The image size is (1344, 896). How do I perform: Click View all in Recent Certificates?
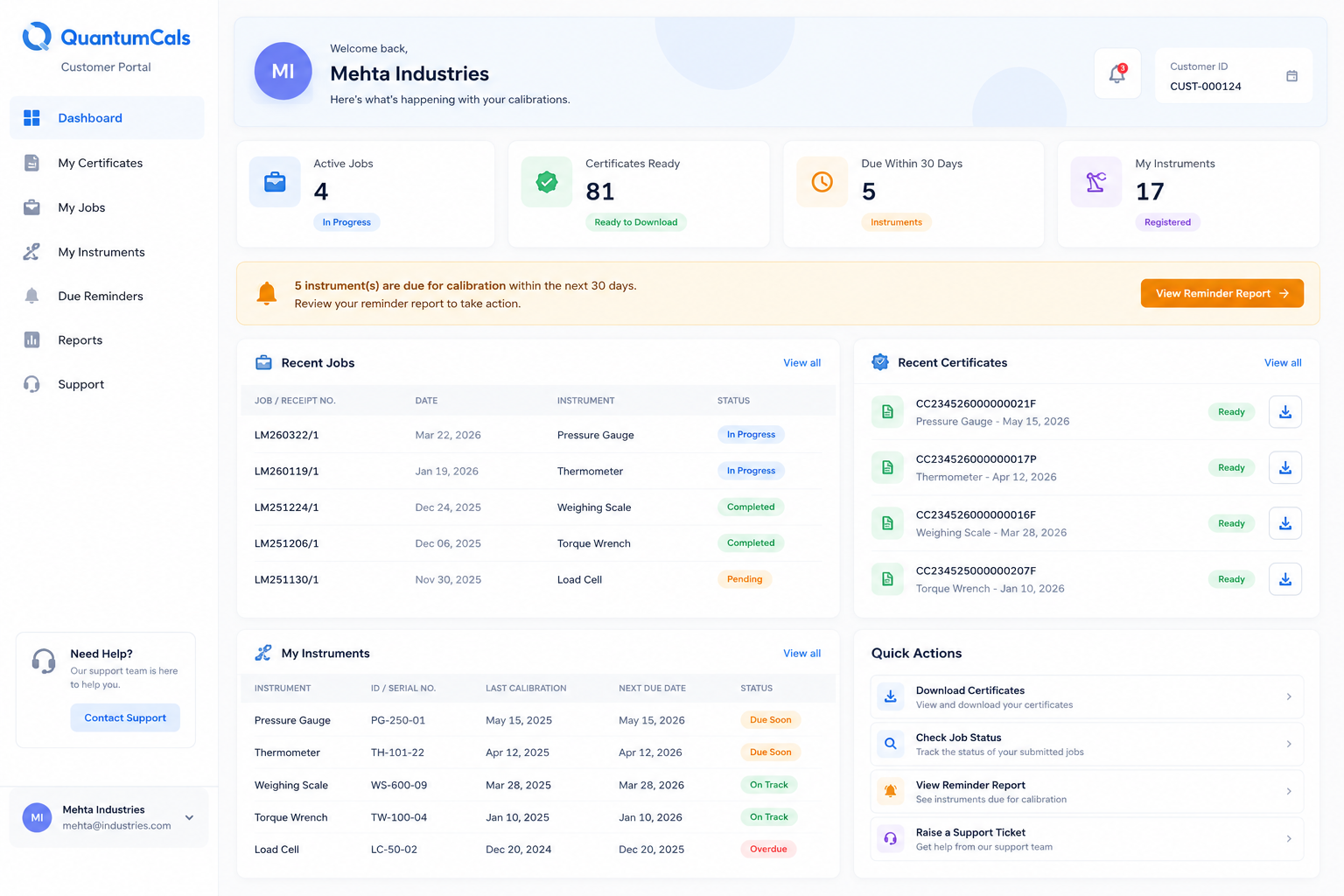1283,363
